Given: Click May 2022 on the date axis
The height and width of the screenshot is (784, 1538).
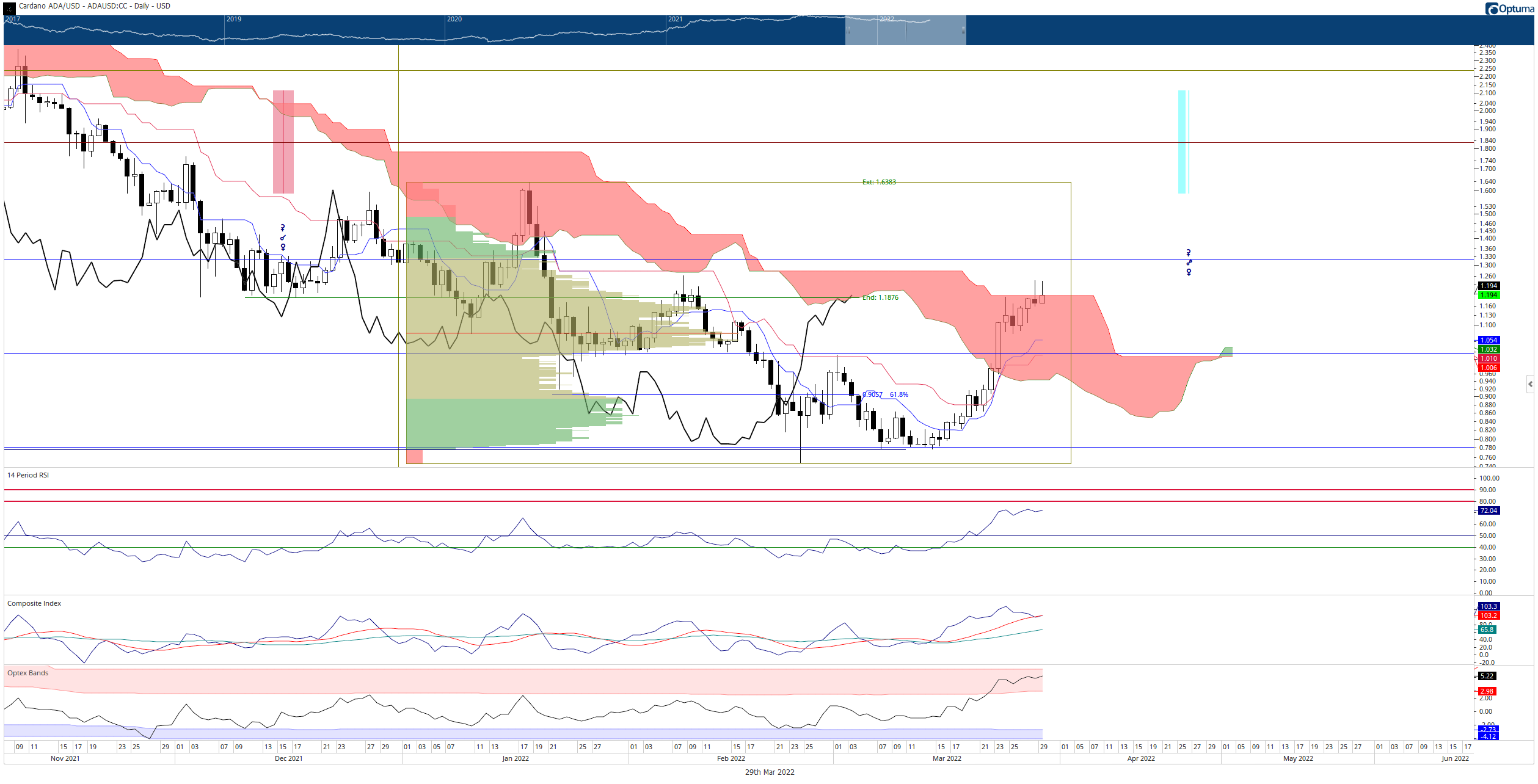Looking at the screenshot, I should click(1298, 758).
